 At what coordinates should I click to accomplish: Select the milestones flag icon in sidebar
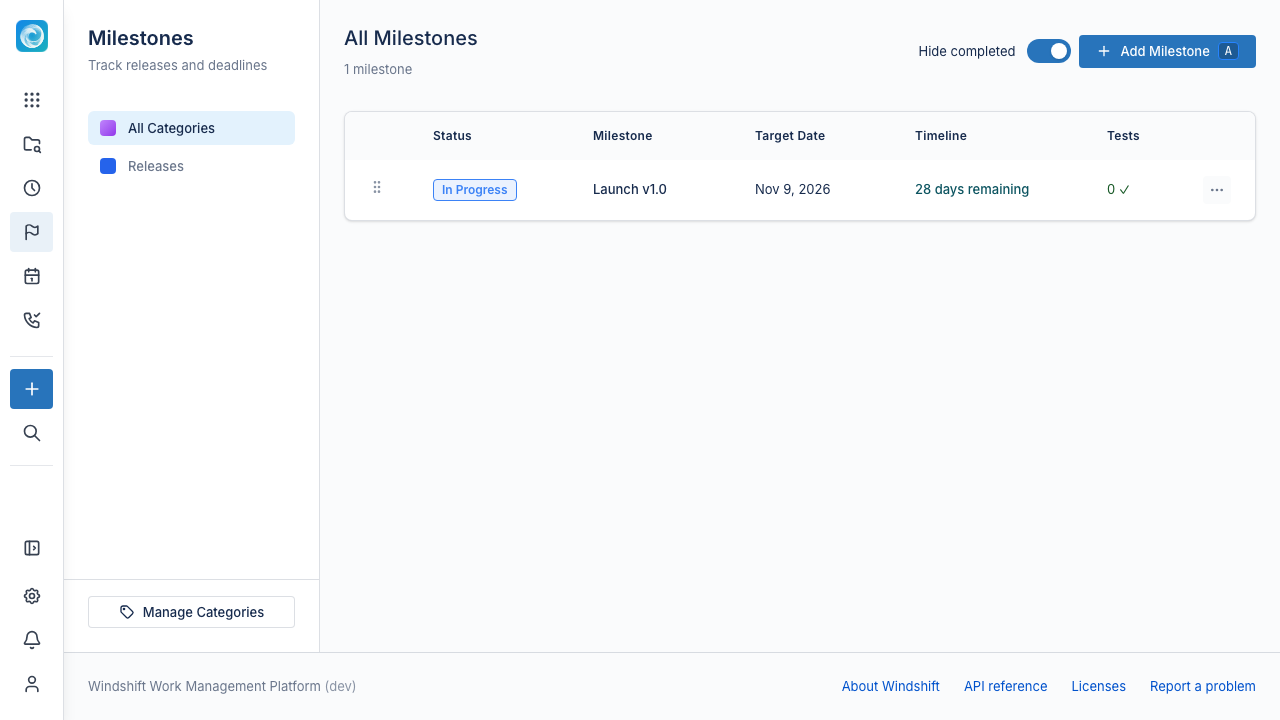click(x=32, y=232)
